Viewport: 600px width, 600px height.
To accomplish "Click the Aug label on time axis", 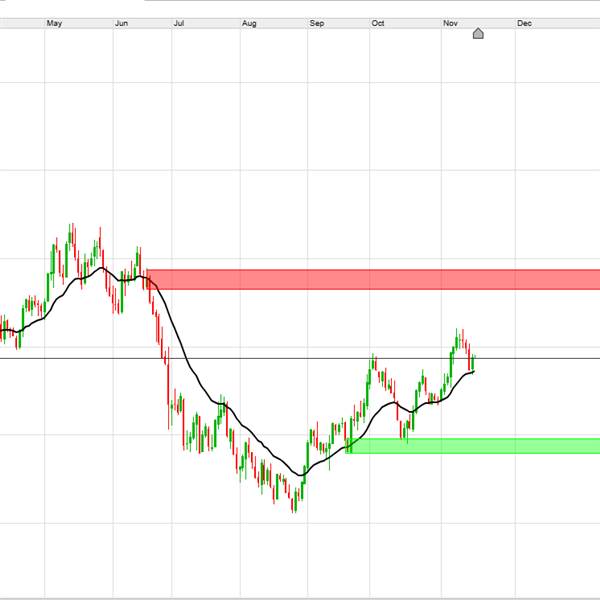I will (x=249, y=23).
